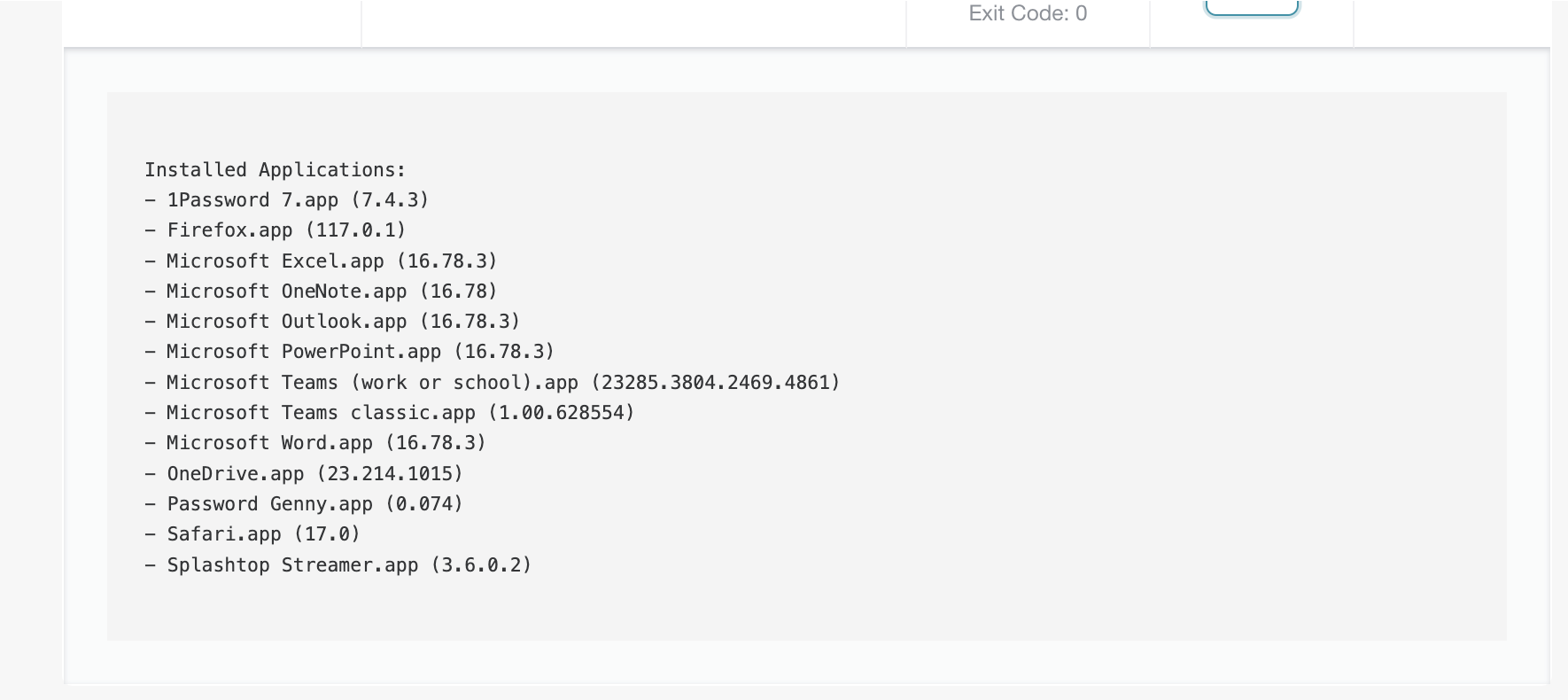This screenshot has width=1568, height=700.
Task: Click Microsoft Teams (work or school).app name
Action: tap(372, 383)
